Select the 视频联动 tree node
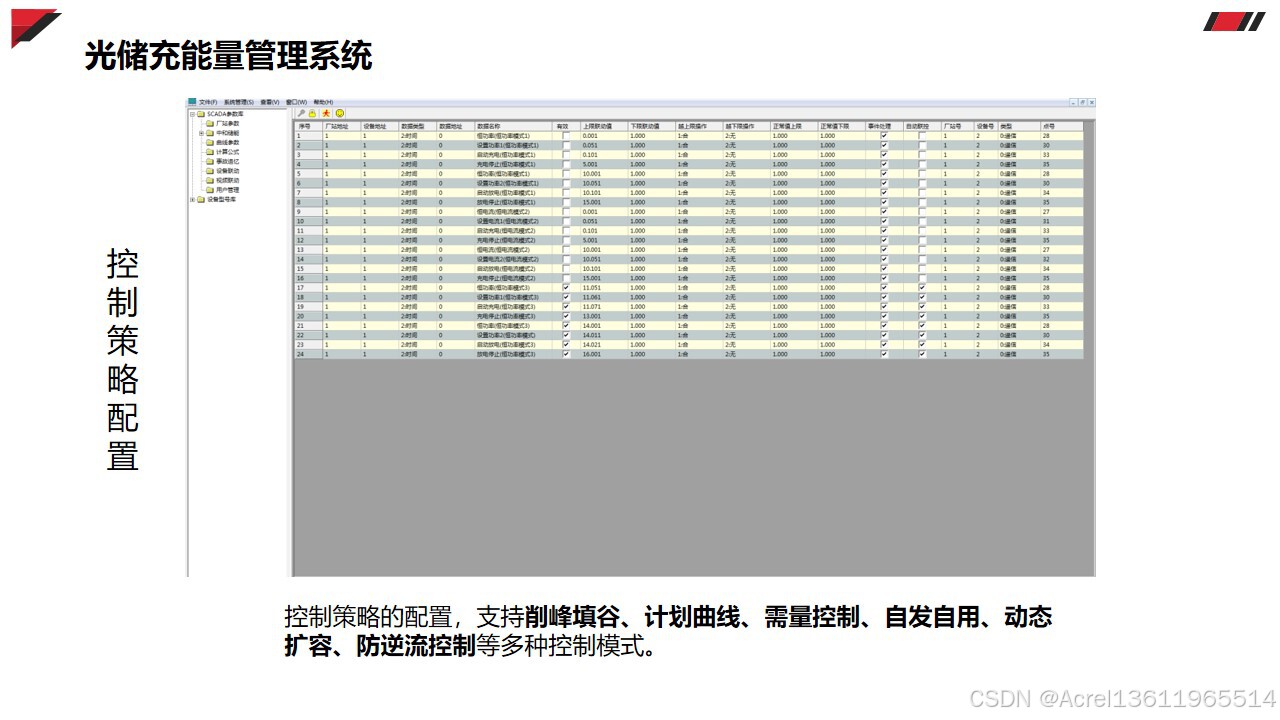 coord(228,180)
